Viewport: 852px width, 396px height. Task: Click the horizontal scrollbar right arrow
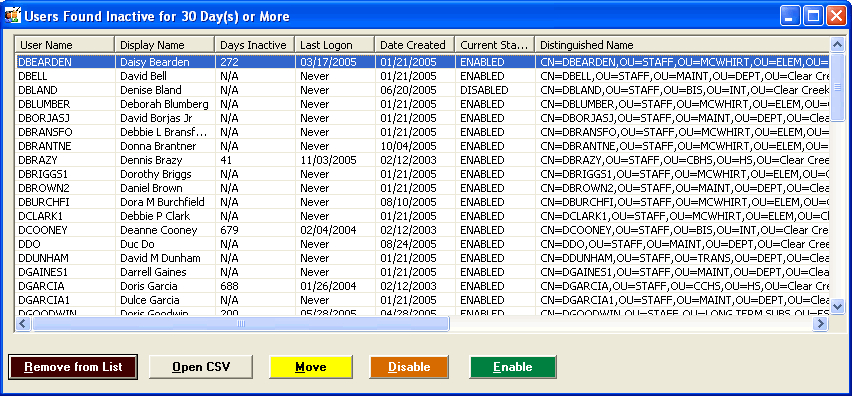click(x=820, y=324)
